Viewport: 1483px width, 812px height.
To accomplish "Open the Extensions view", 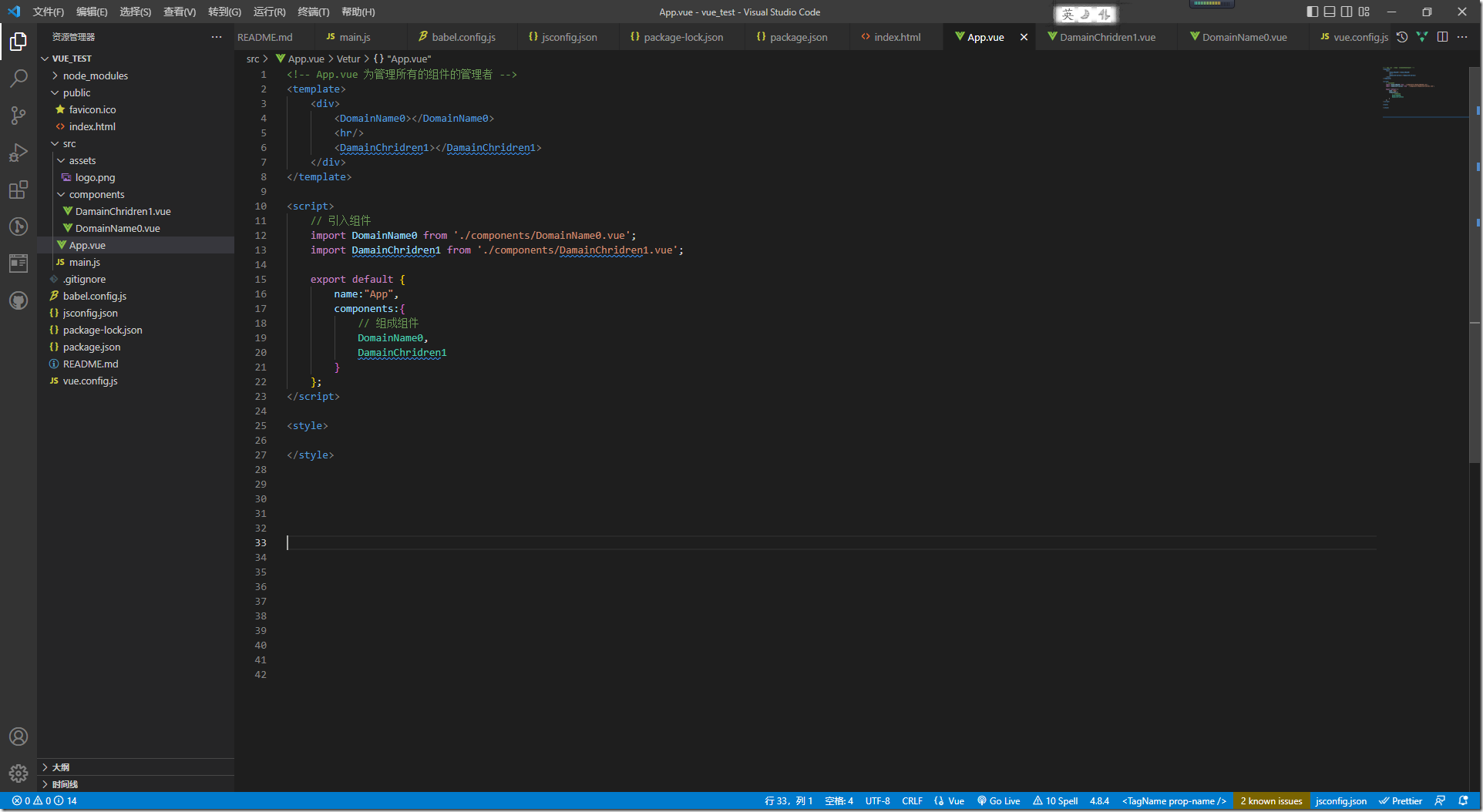I will (x=18, y=190).
